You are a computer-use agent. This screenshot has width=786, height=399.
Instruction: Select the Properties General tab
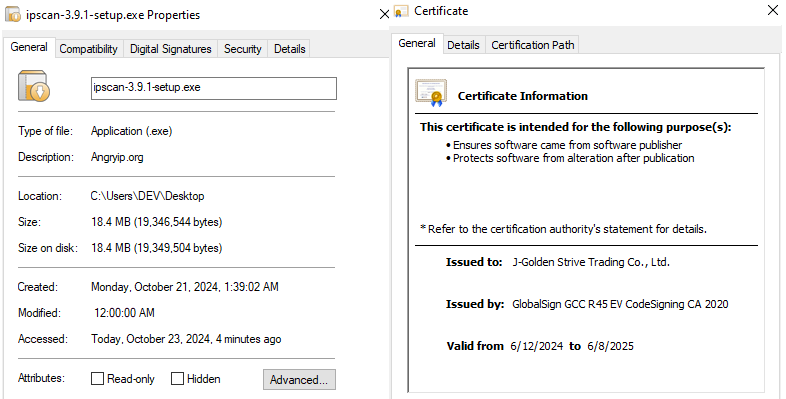tap(29, 47)
